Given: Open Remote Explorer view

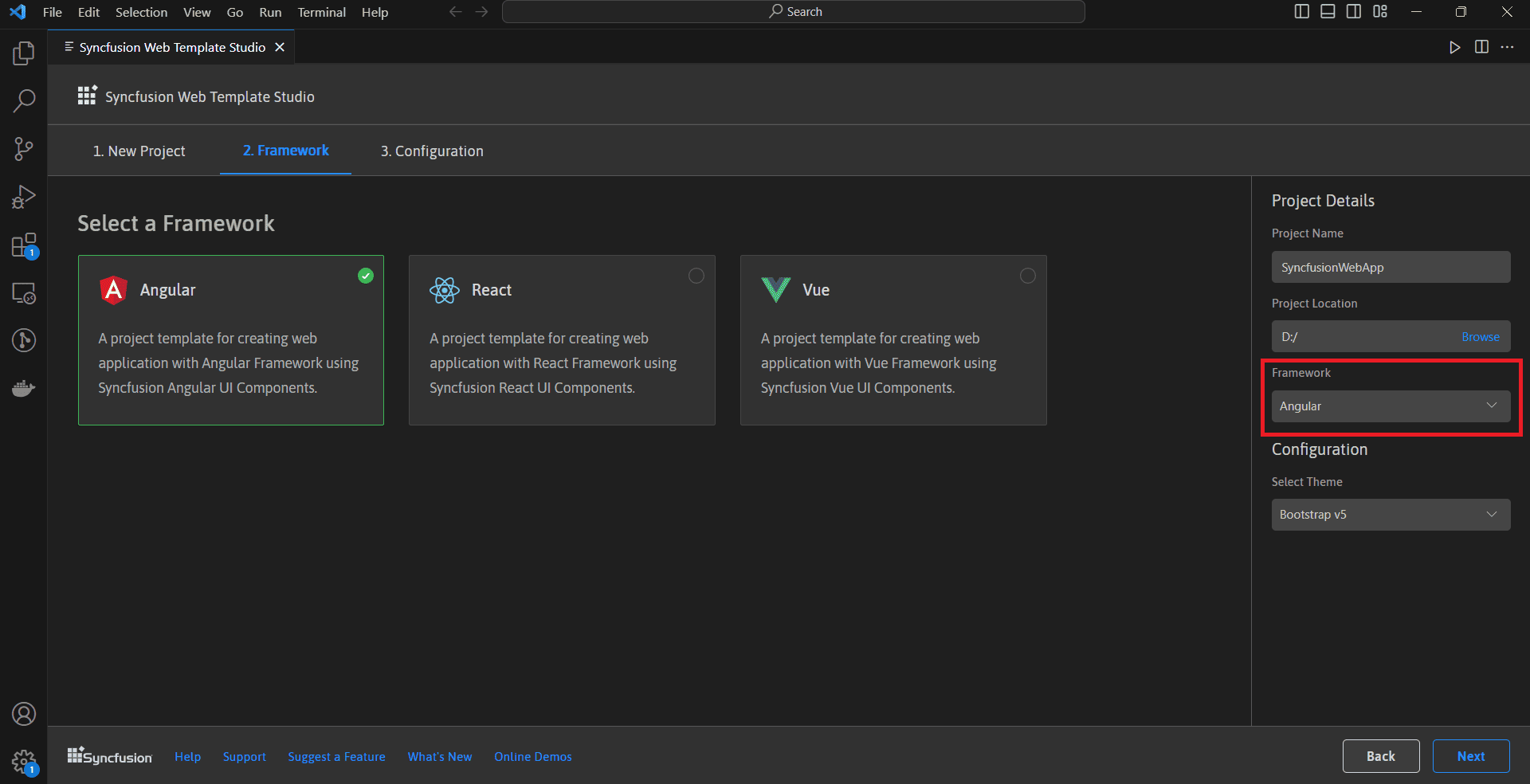Looking at the screenshot, I should pos(24,293).
